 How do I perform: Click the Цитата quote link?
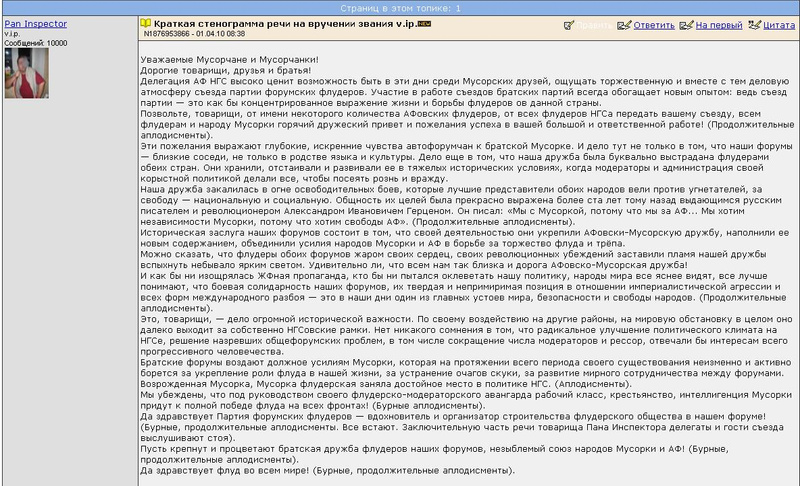coord(779,25)
